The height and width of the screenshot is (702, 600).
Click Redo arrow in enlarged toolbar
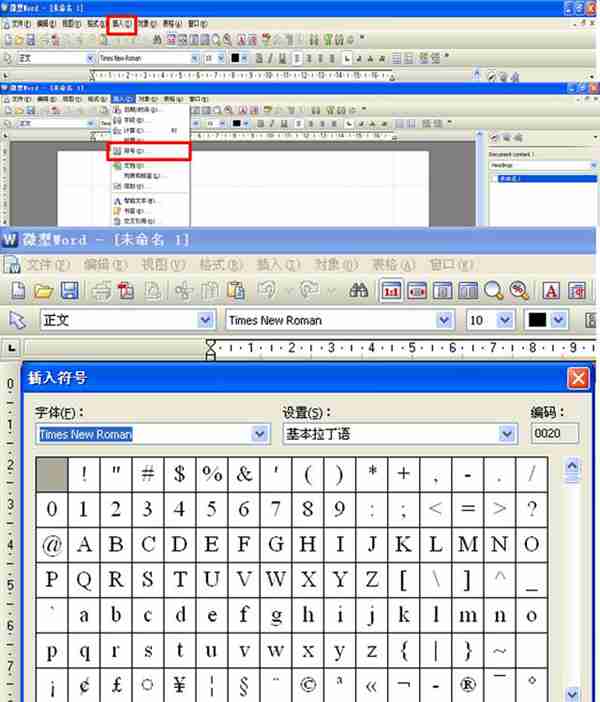point(309,291)
